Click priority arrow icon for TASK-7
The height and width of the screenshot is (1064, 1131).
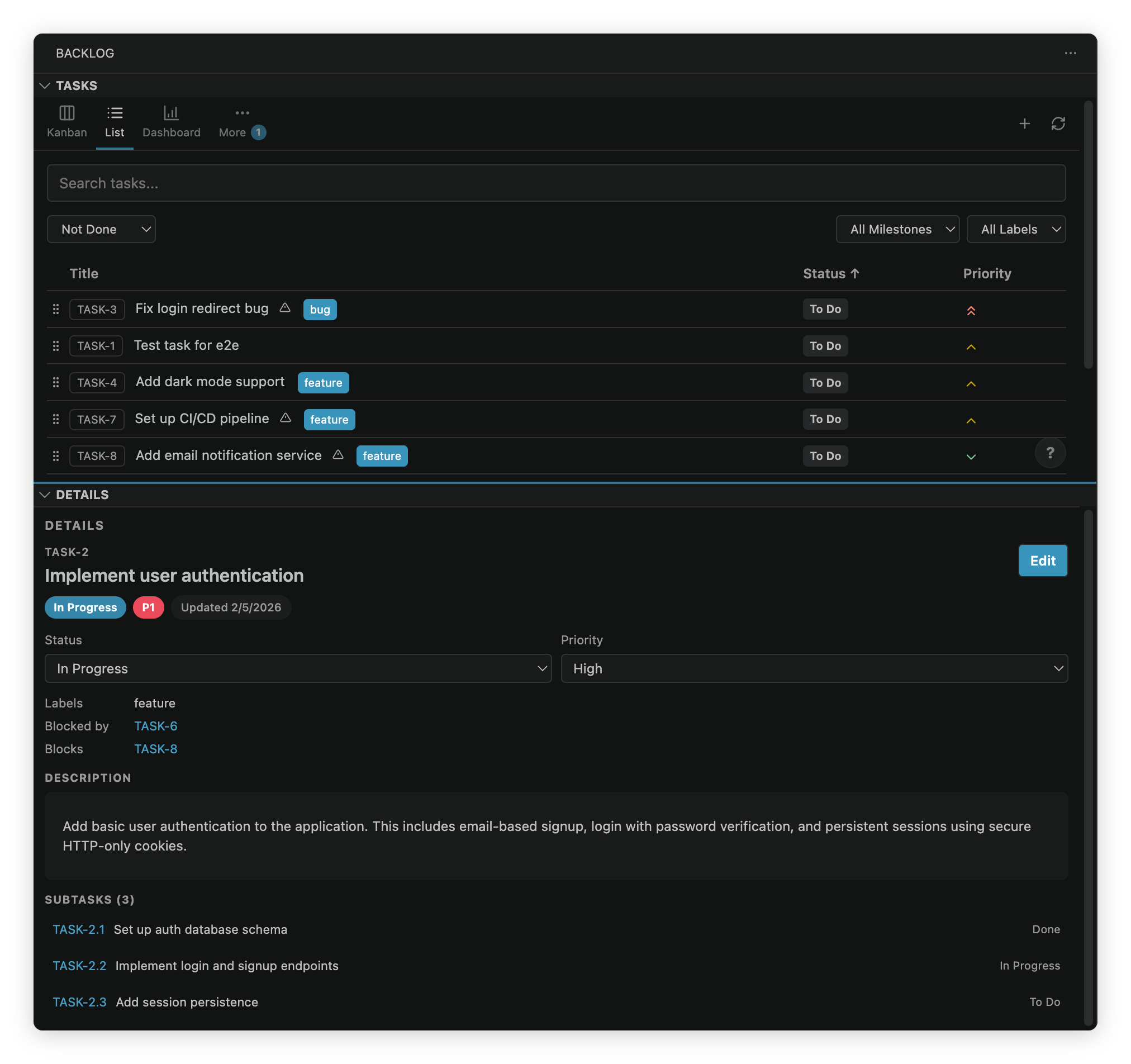coord(971,421)
